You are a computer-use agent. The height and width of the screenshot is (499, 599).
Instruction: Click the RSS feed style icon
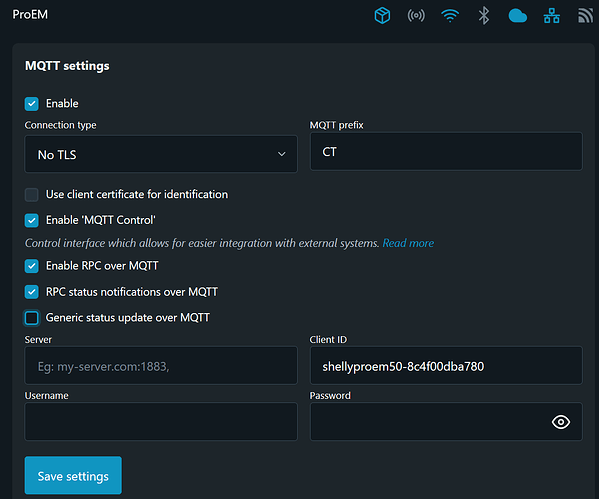tap(585, 16)
